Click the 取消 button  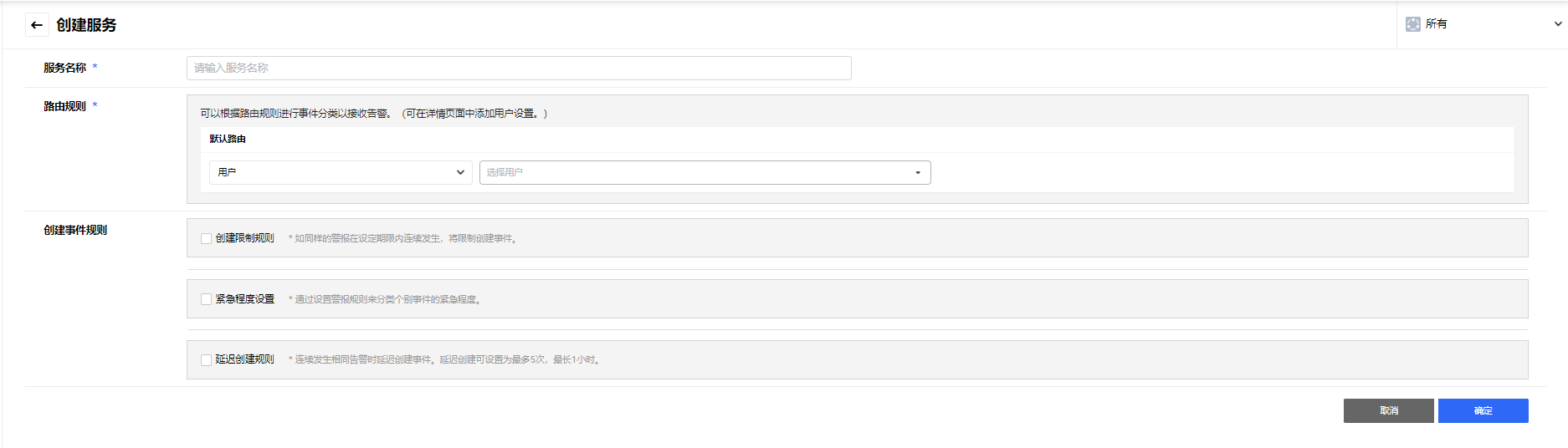pyautogui.click(x=1388, y=410)
